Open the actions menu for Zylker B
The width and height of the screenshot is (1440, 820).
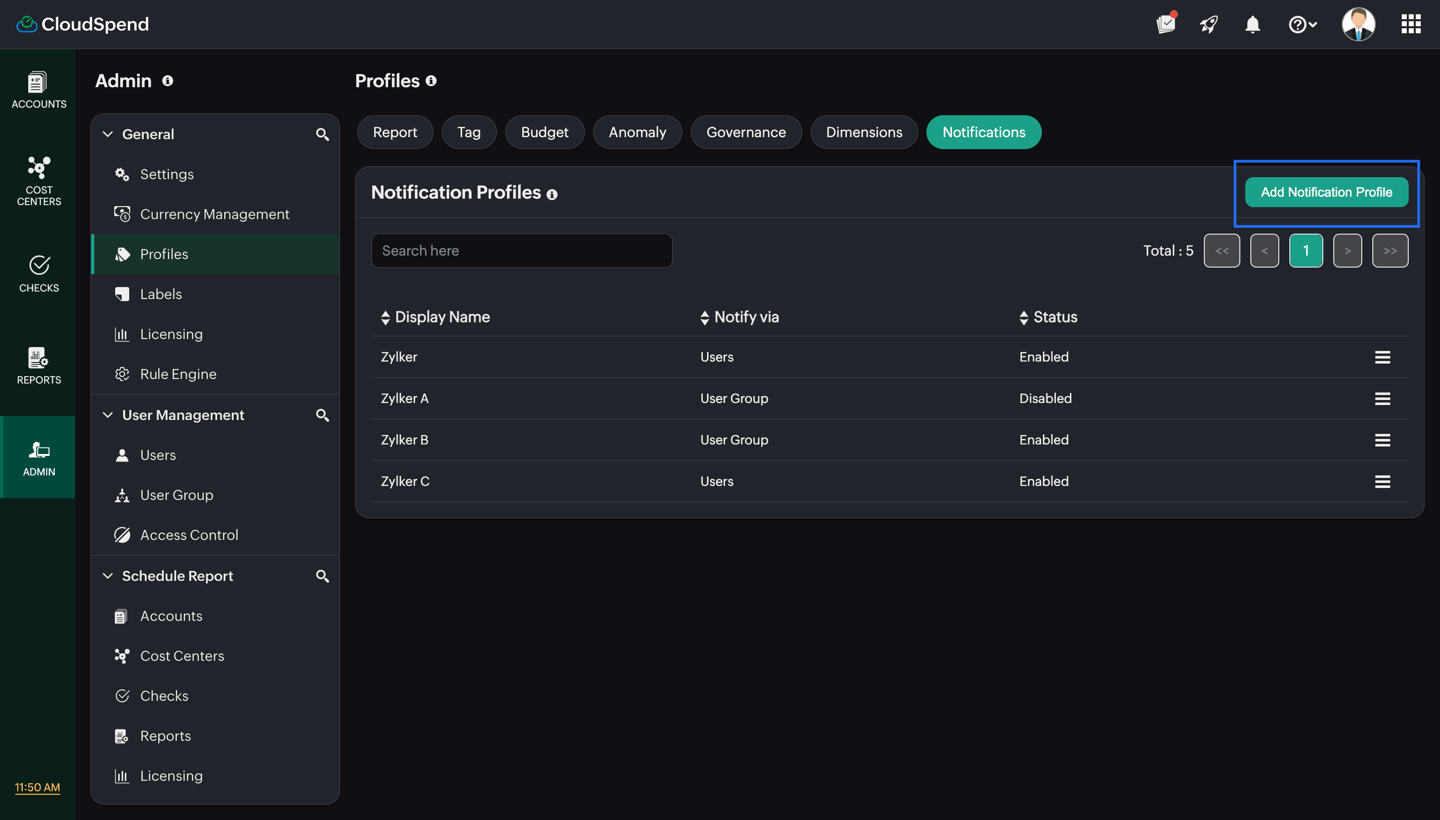tap(1382, 440)
